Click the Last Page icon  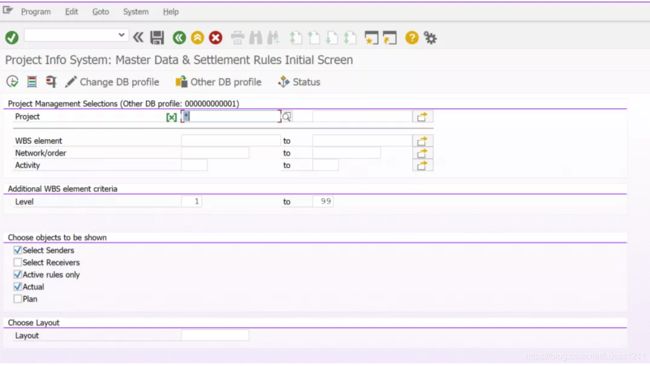350,38
